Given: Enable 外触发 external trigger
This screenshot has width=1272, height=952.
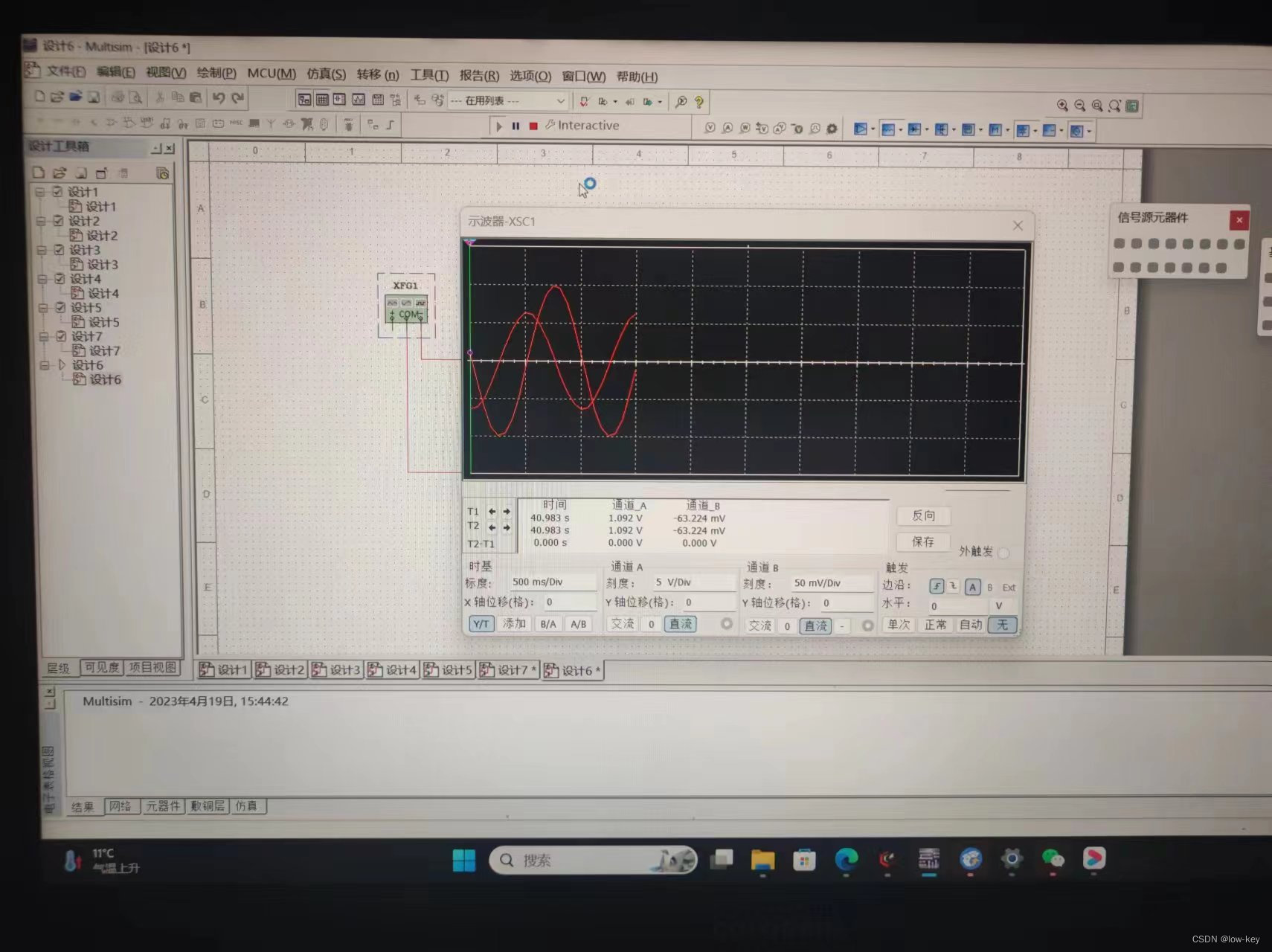Looking at the screenshot, I should (x=1003, y=553).
